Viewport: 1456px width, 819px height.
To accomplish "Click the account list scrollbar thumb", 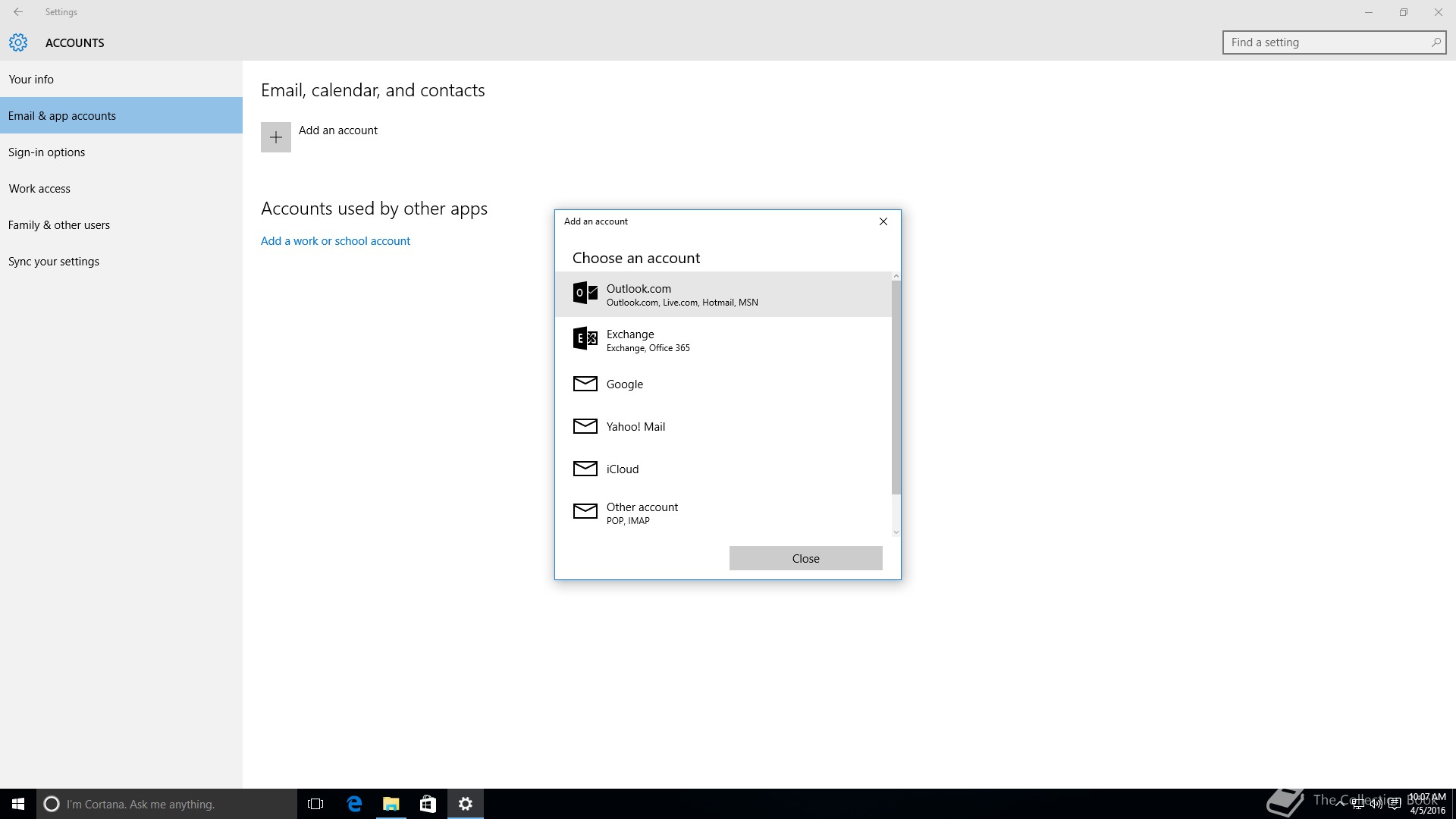I will (x=896, y=387).
